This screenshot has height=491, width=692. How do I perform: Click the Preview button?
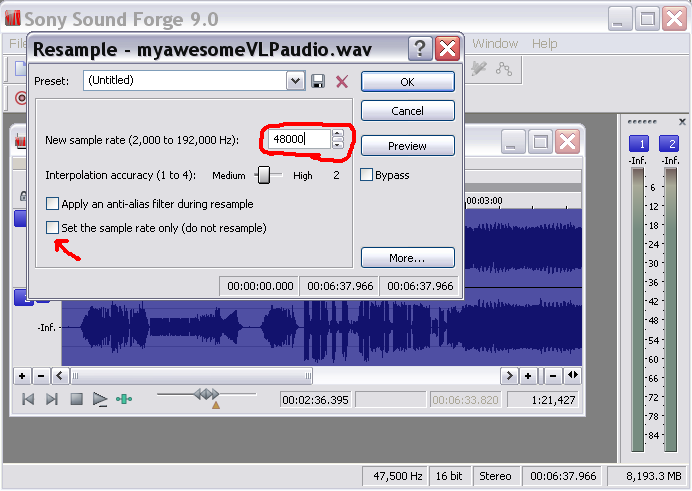(407, 146)
